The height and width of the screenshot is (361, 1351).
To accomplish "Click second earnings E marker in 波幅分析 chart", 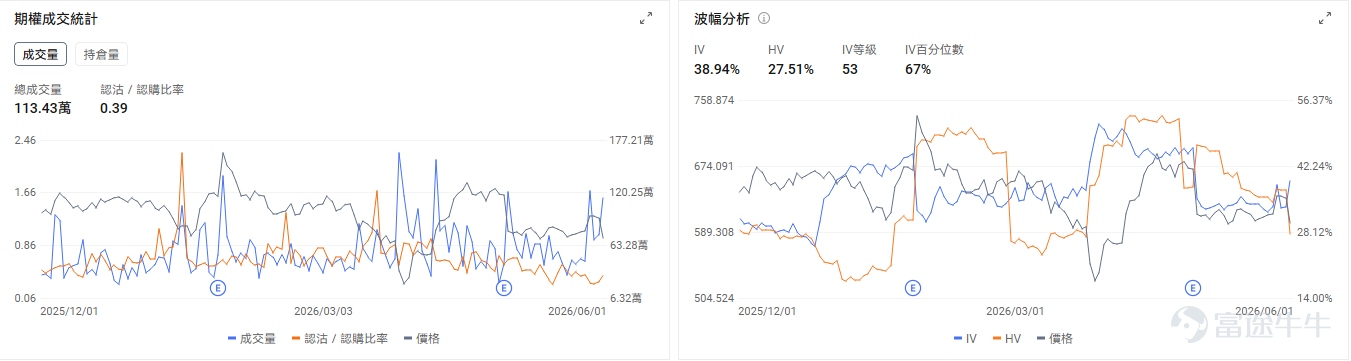I will click(1192, 288).
